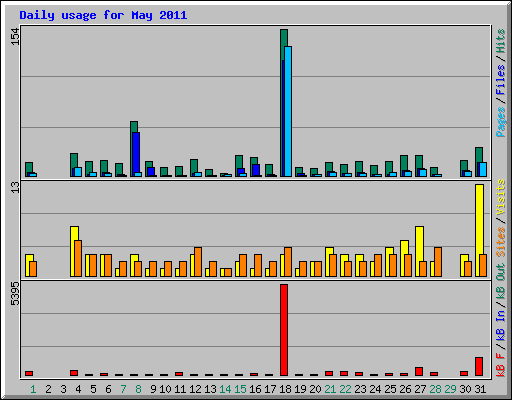
Task: Select the orange 'Sites' legend label
Action: pyautogui.click(x=500, y=242)
